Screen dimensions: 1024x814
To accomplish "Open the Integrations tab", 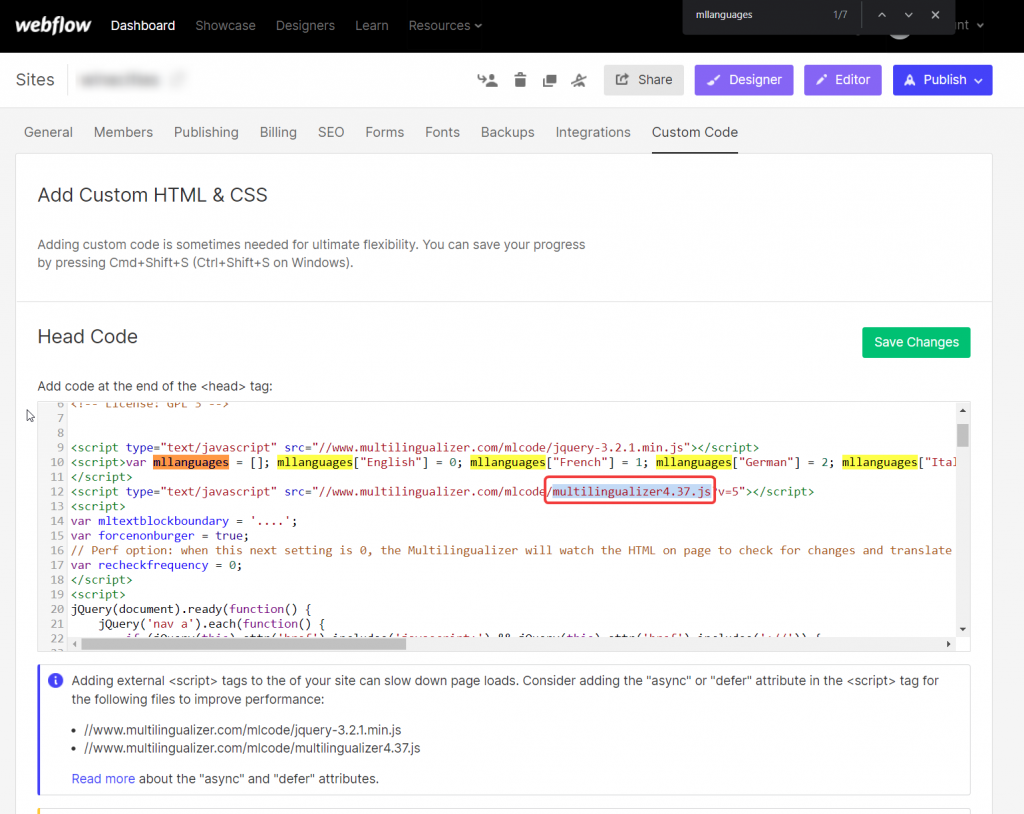I will pos(593,132).
